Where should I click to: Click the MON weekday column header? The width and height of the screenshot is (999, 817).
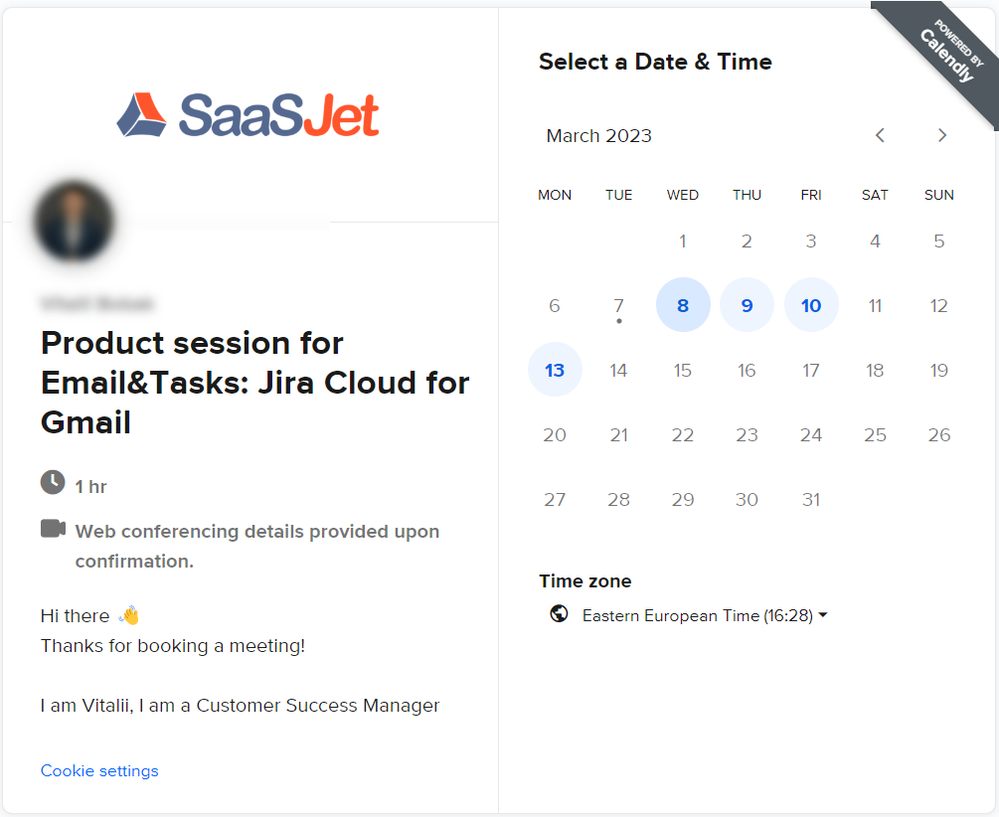pos(554,195)
